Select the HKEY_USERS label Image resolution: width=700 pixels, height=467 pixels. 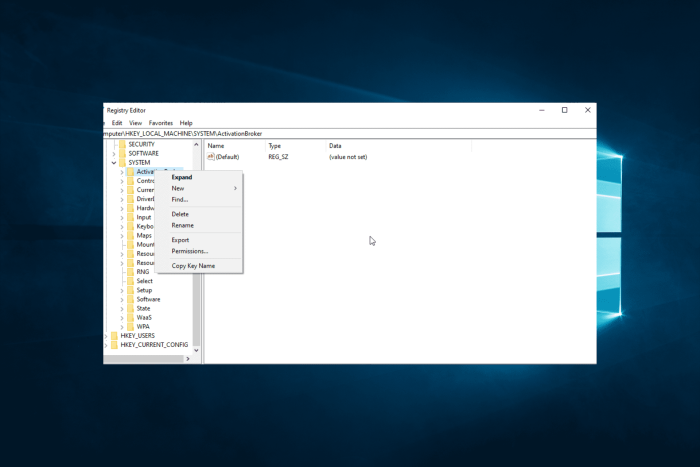click(138, 336)
